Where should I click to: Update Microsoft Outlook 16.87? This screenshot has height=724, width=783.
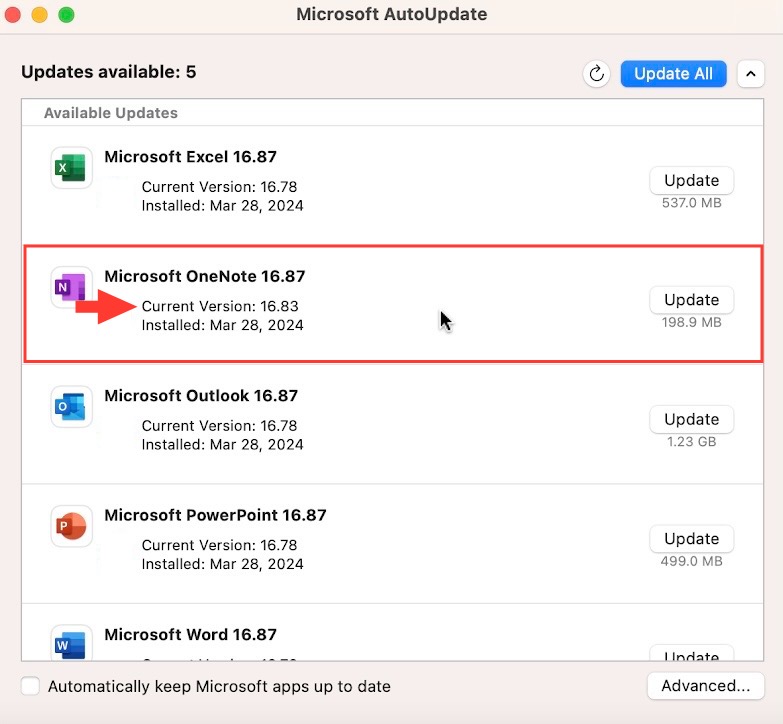coord(692,419)
